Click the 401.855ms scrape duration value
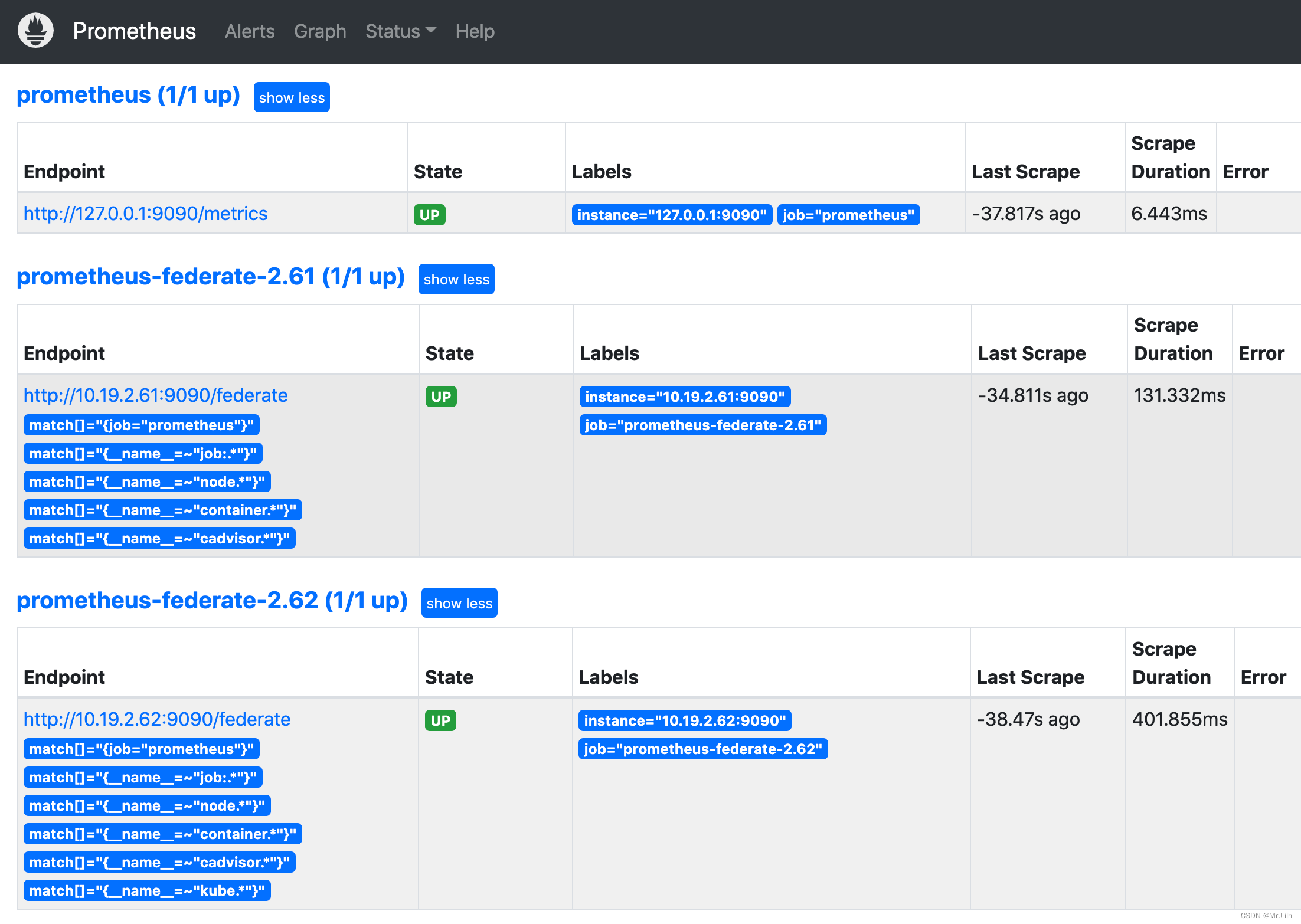Image resolution: width=1301 pixels, height=924 pixels. coord(1180,719)
